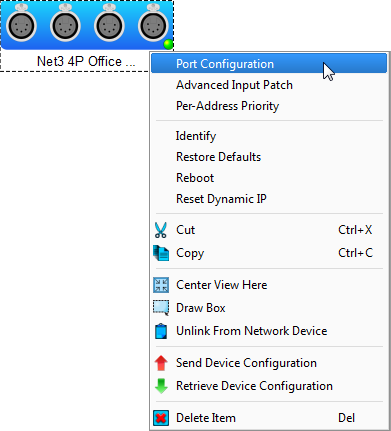Select the first DMX port connector

(21, 24)
